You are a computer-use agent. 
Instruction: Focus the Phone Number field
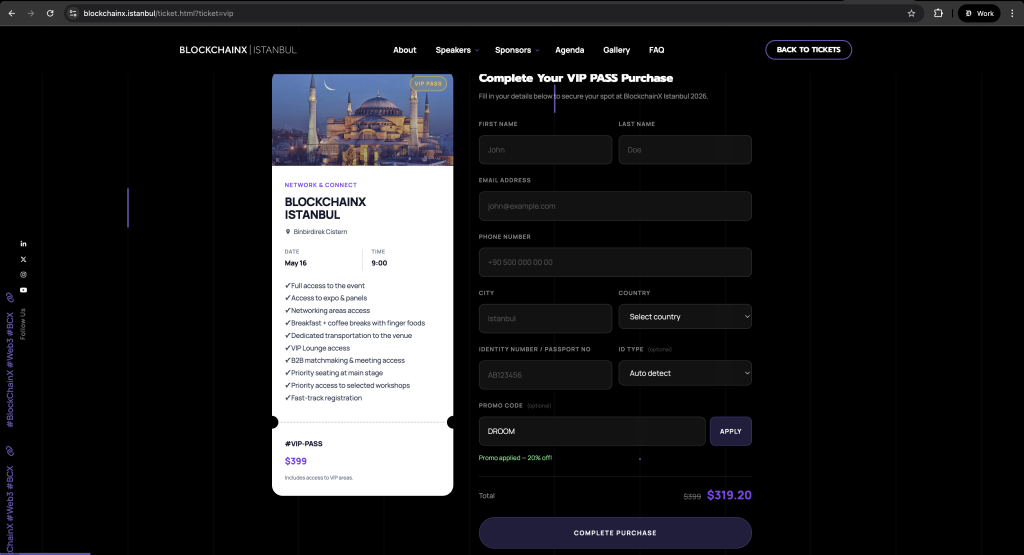(615, 262)
